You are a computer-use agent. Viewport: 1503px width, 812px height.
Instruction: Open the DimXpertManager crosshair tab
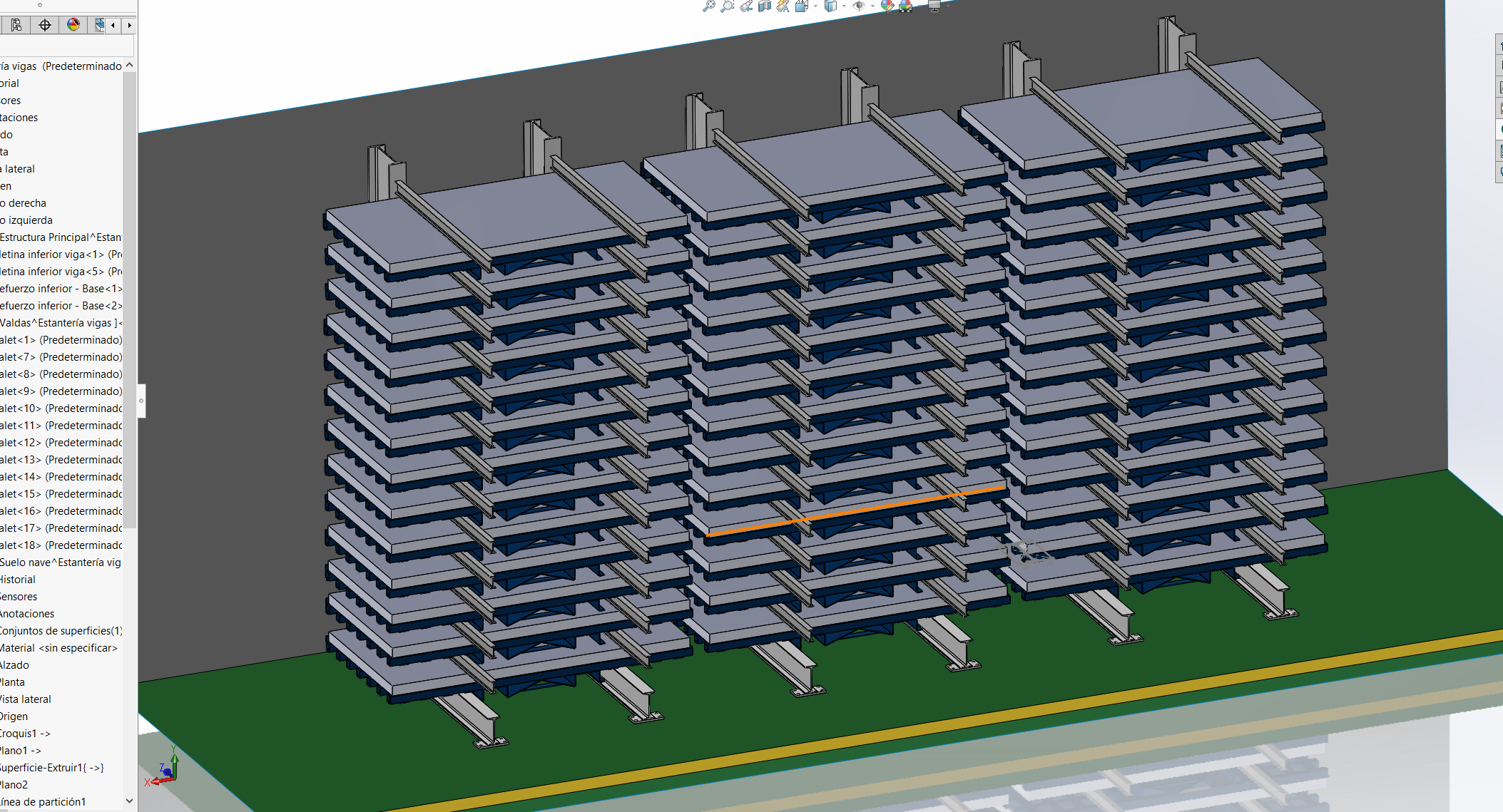point(45,25)
